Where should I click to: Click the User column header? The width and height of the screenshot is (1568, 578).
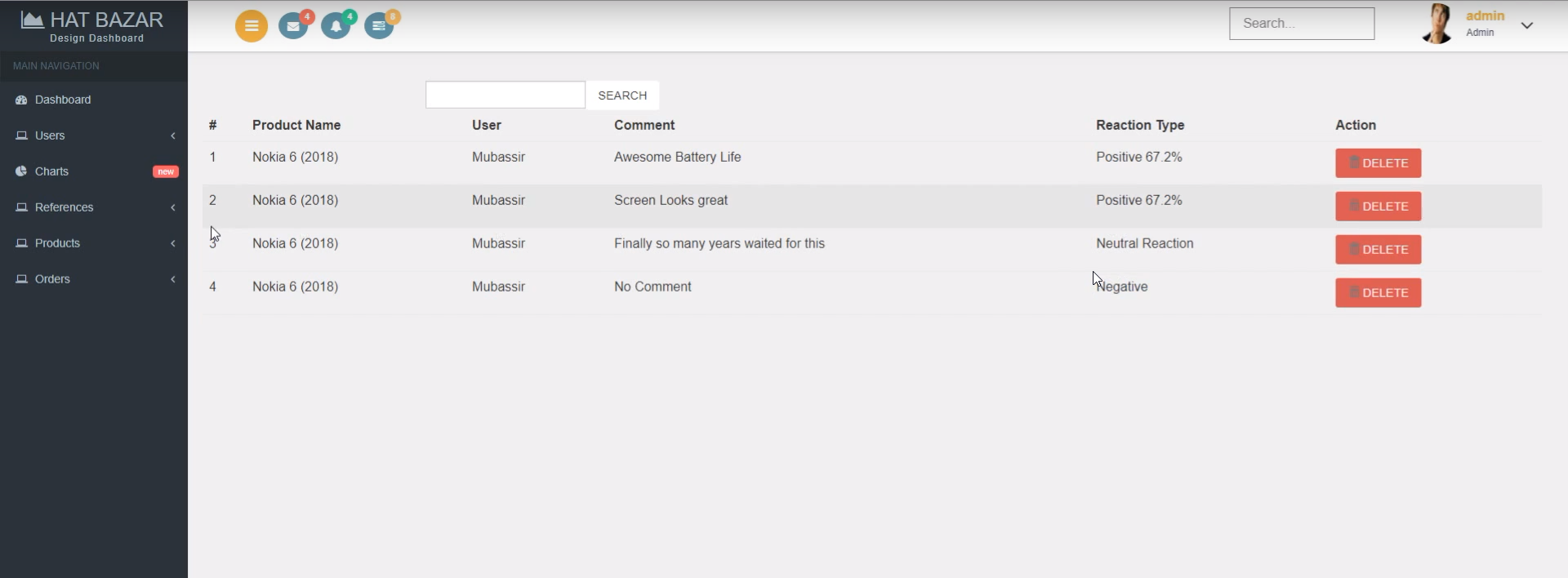pyautogui.click(x=487, y=125)
